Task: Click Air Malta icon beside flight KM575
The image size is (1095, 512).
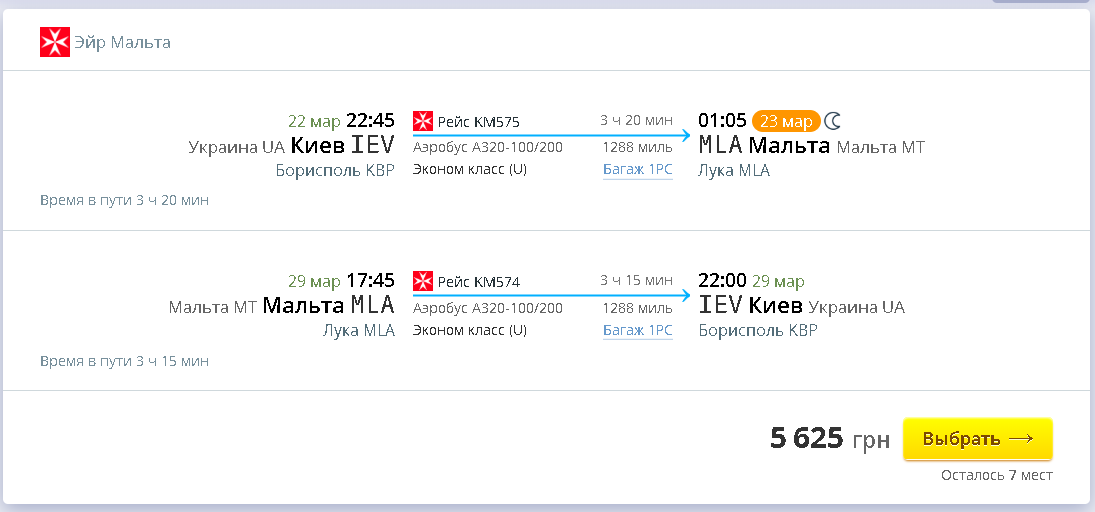Action: click(x=422, y=122)
